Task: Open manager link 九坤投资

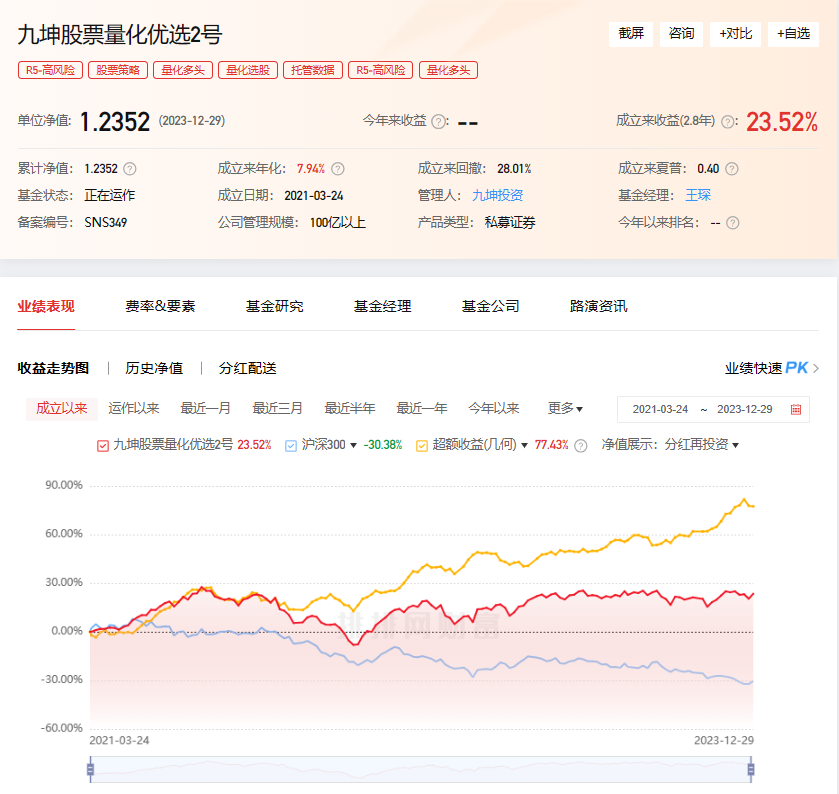Action: [x=498, y=195]
